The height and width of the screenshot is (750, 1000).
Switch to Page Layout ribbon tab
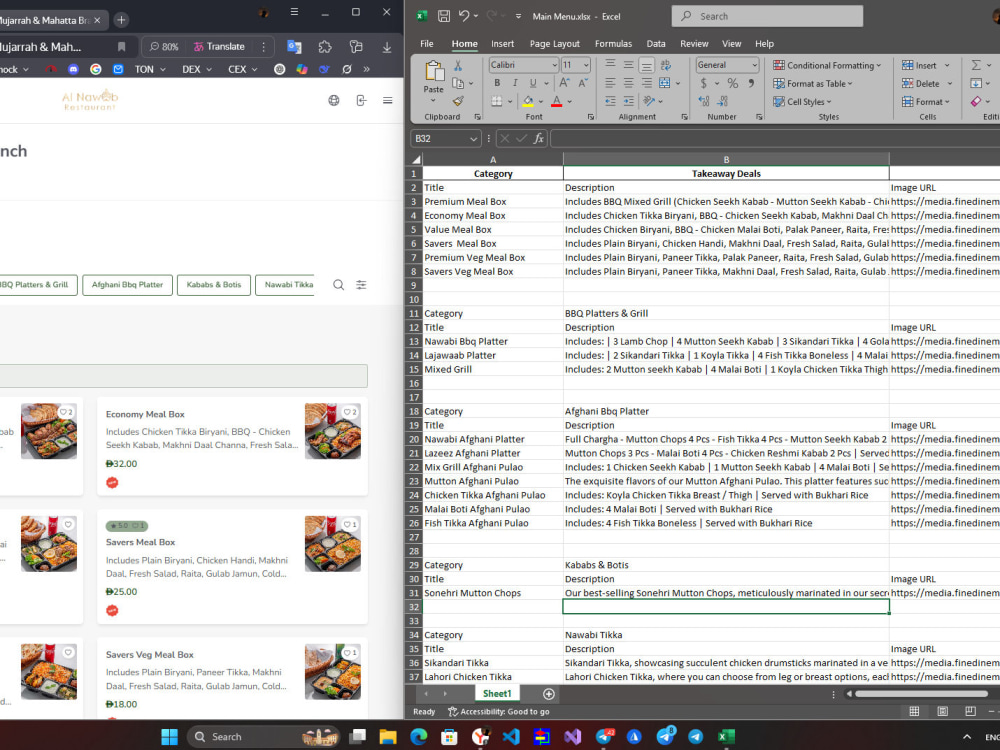pos(554,43)
